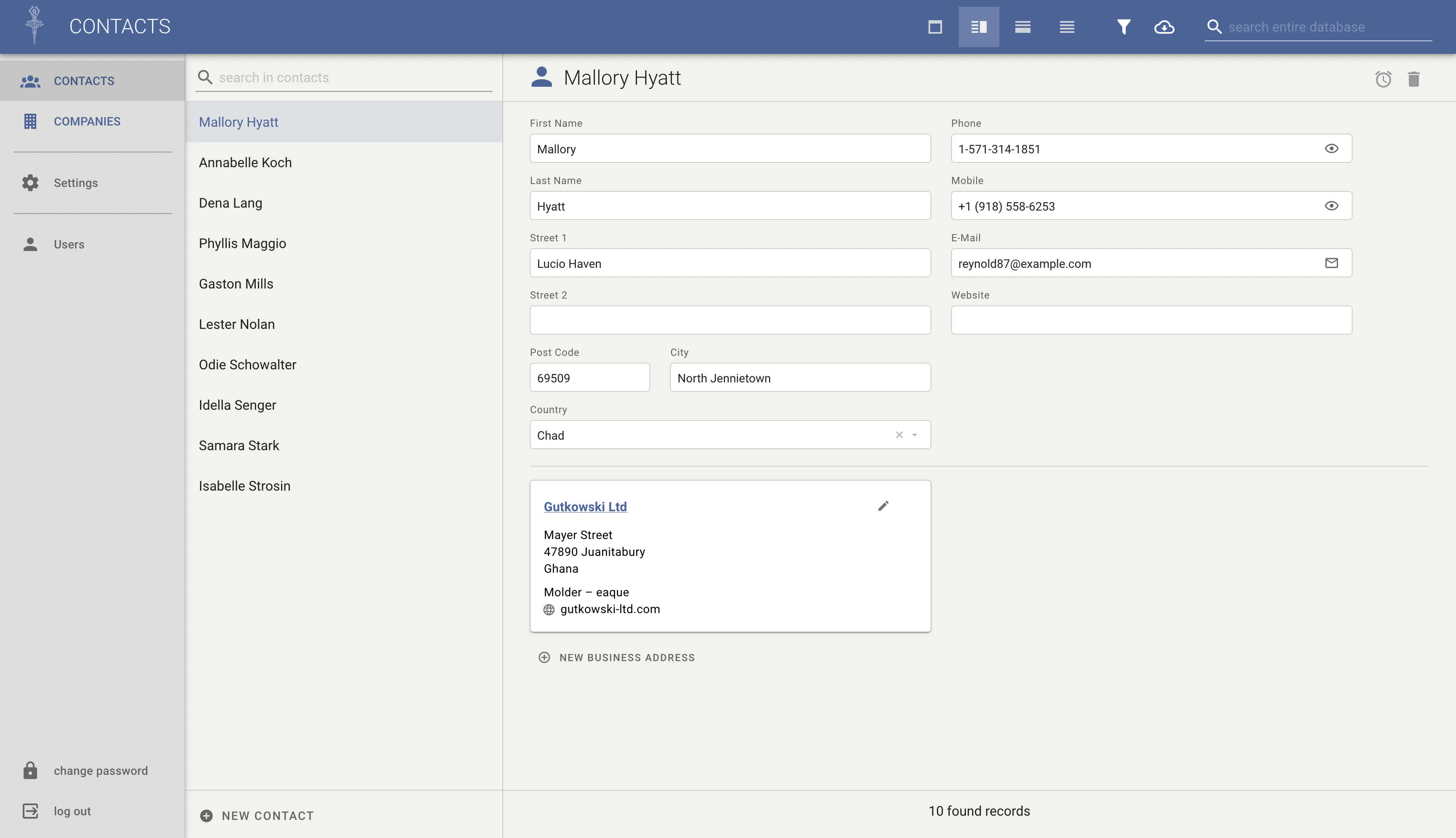
Task: Click the cloud download icon
Action: tap(1164, 27)
